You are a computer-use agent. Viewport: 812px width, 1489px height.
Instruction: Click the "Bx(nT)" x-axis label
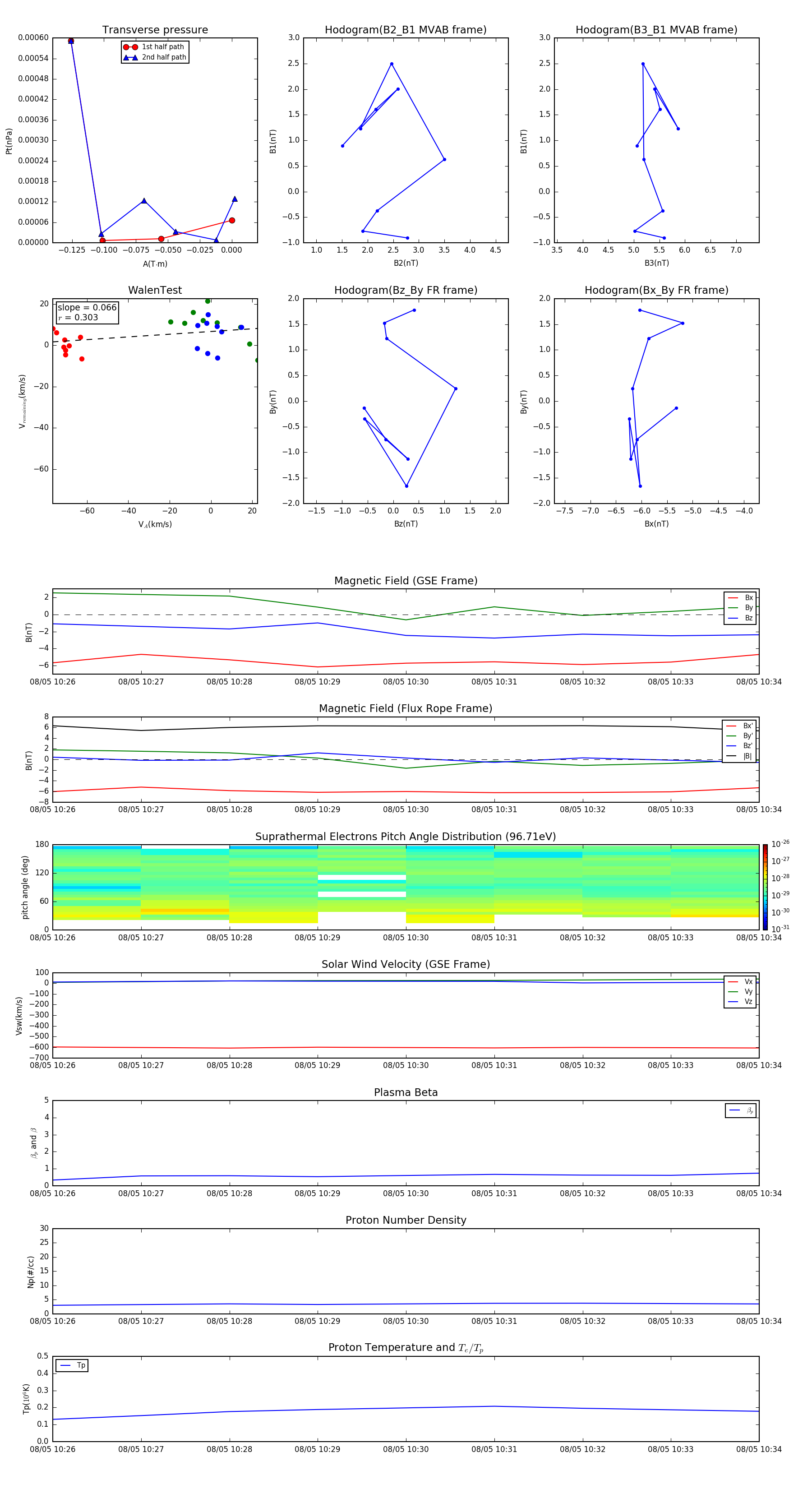click(656, 524)
